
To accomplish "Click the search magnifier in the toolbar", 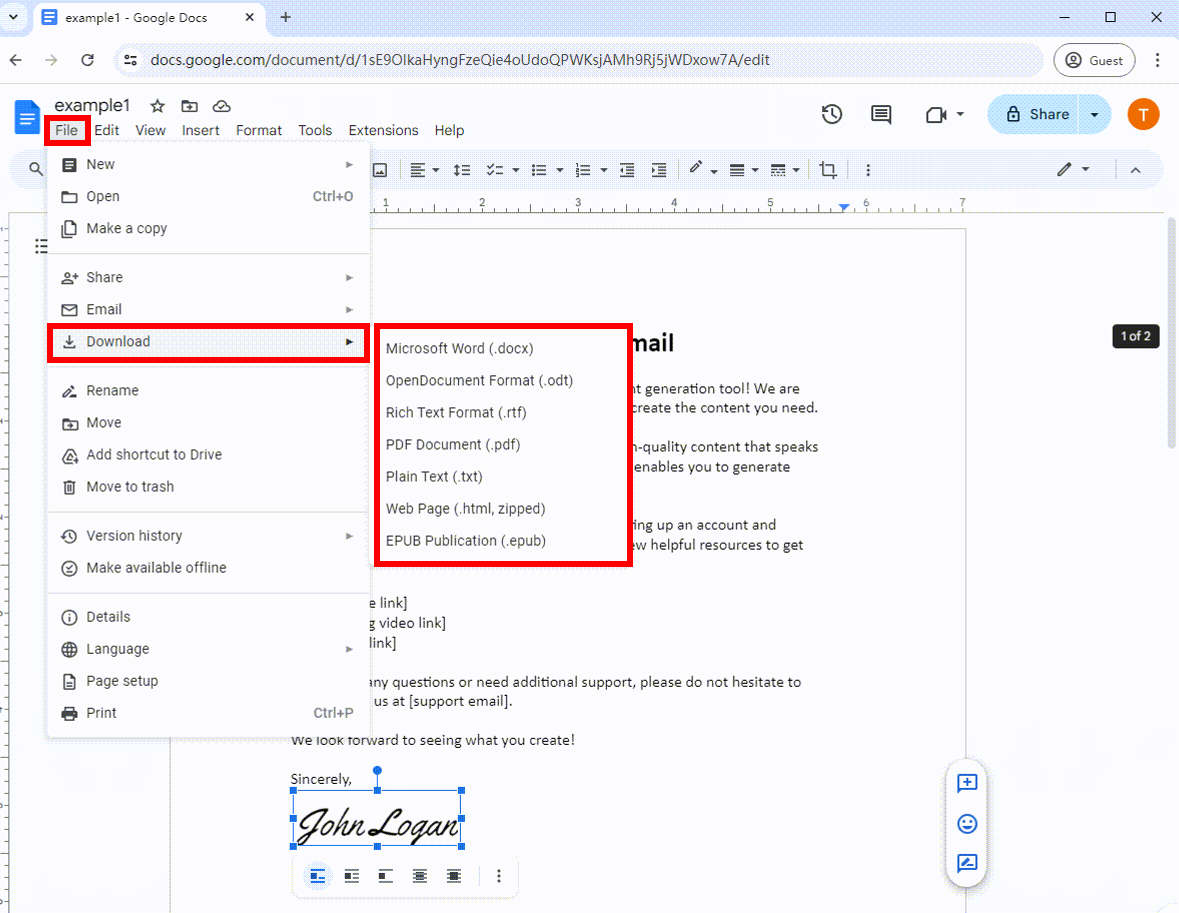I will pyautogui.click(x=35, y=169).
